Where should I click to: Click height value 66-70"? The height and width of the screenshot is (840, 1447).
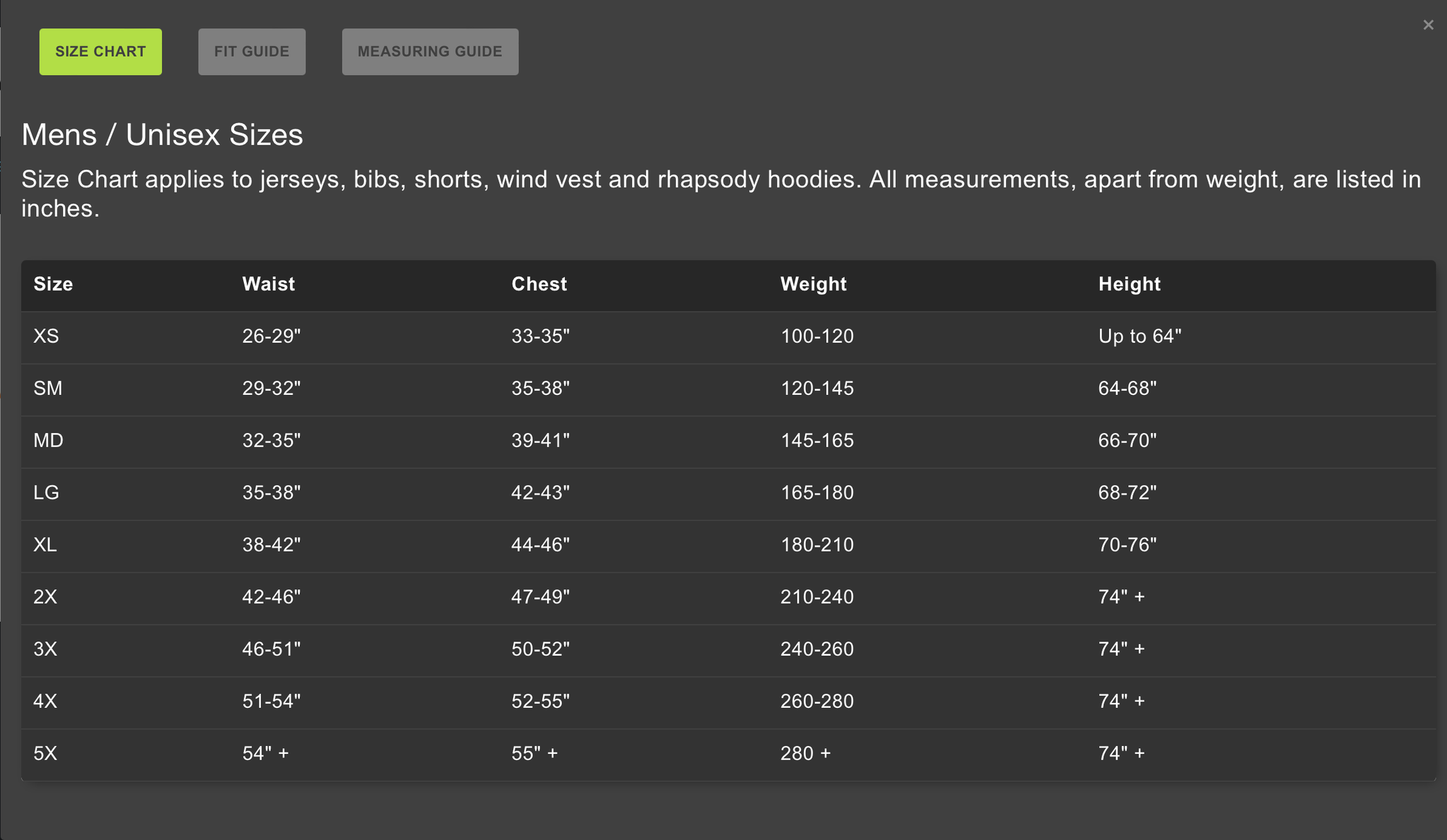pos(1127,441)
